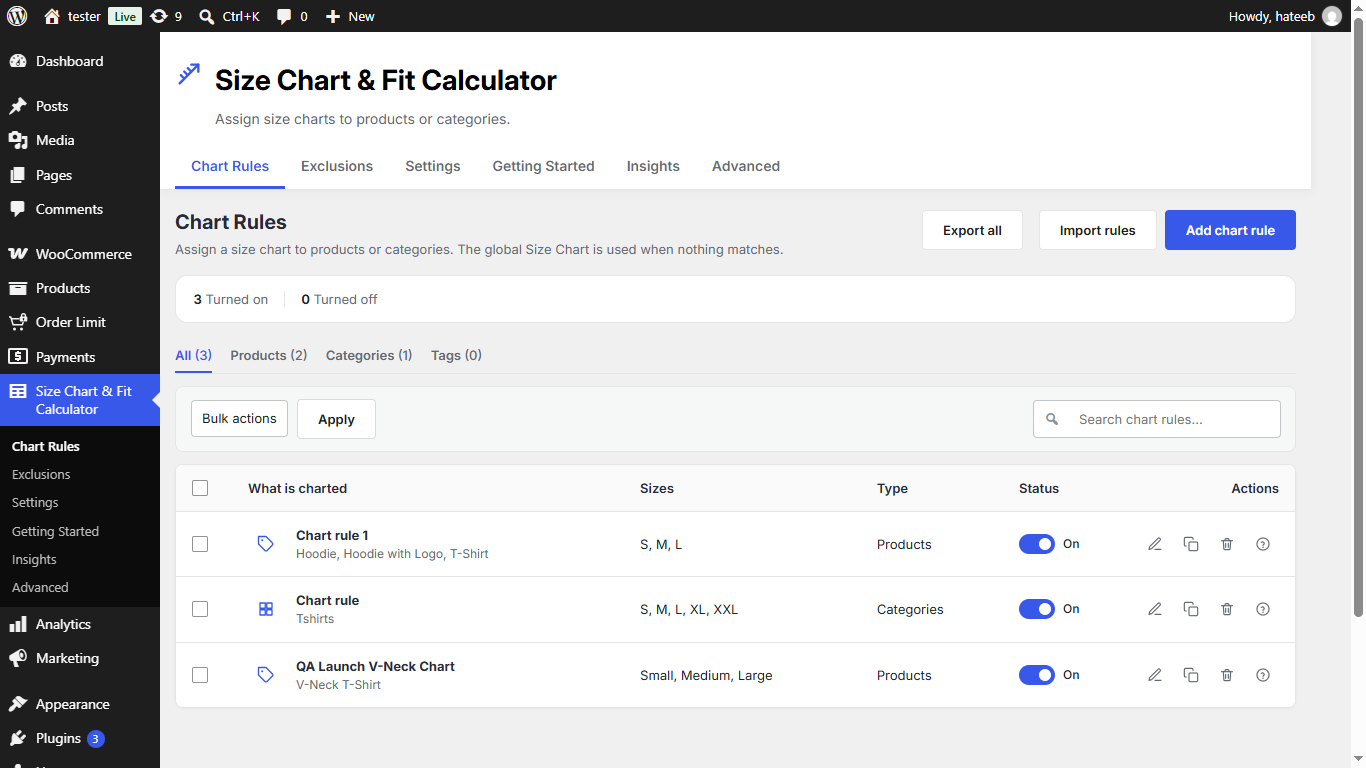
Task: Filter rules by Categories (1) tab
Action: (369, 355)
